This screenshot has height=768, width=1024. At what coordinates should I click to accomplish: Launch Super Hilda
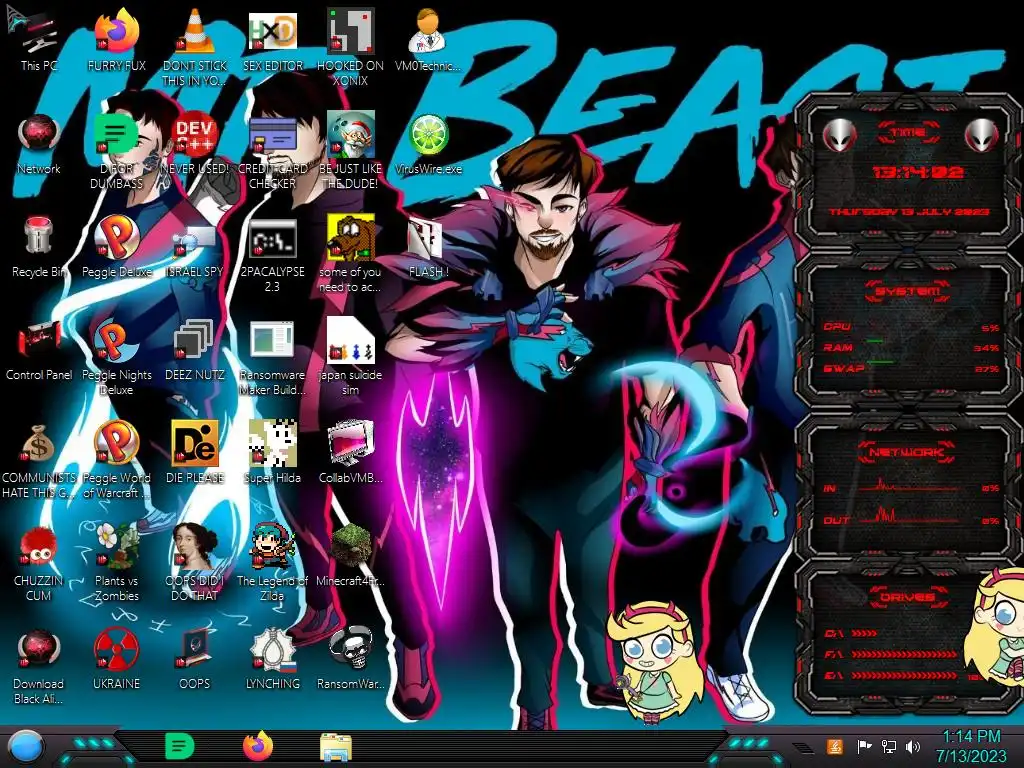272,444
